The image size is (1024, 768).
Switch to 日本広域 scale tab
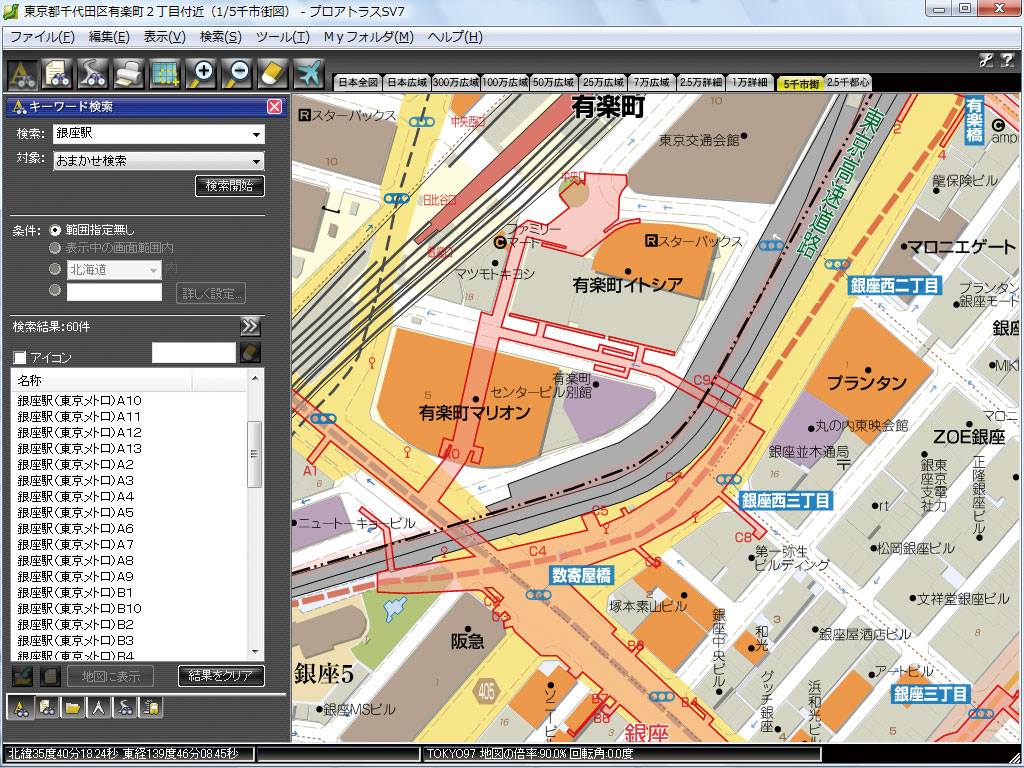pos(407,82)
